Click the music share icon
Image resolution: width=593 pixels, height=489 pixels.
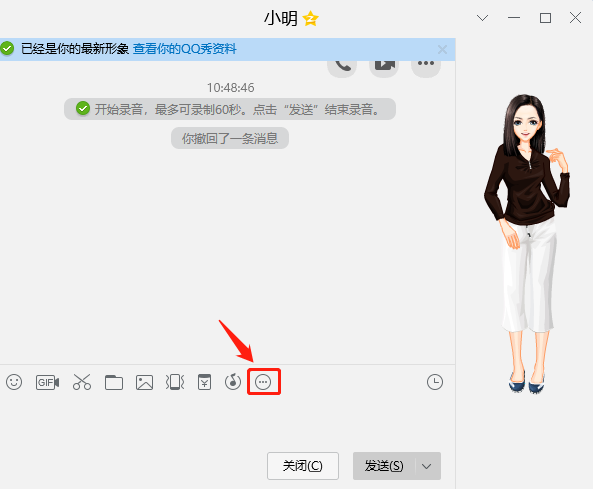click(x=233, y=382)
